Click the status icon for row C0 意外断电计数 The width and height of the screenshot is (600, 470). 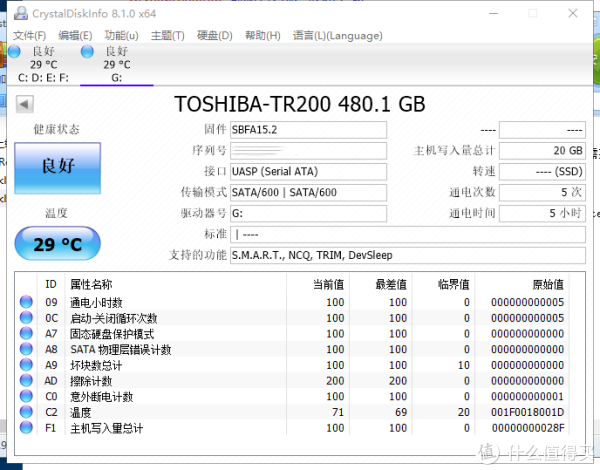coord(26,396)
